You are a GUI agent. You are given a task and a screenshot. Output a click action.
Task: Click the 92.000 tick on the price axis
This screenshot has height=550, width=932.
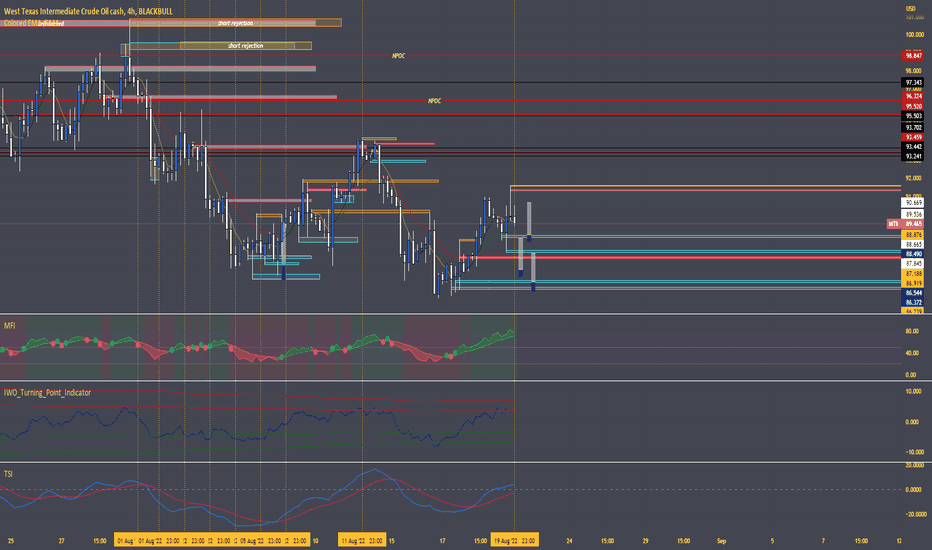pyautogui.click(x=913, y=178)
